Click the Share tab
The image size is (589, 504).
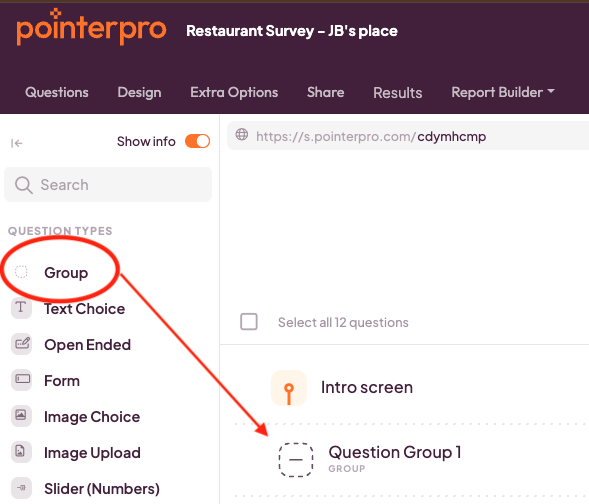325,92
